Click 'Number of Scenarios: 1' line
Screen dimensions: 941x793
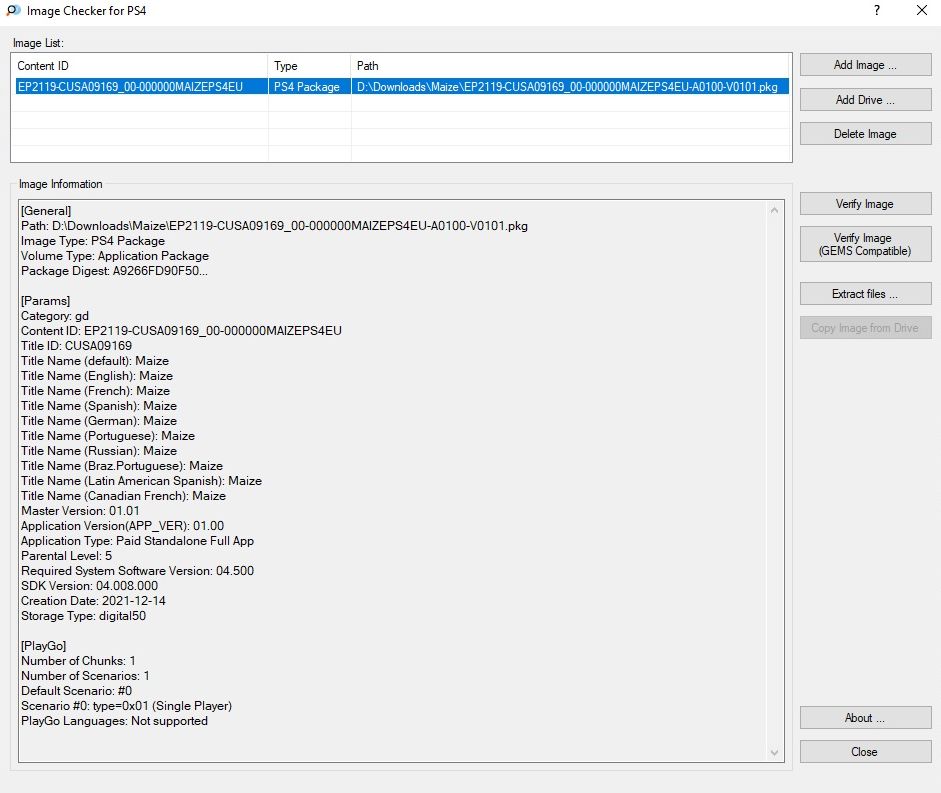[x=85, y=676]
